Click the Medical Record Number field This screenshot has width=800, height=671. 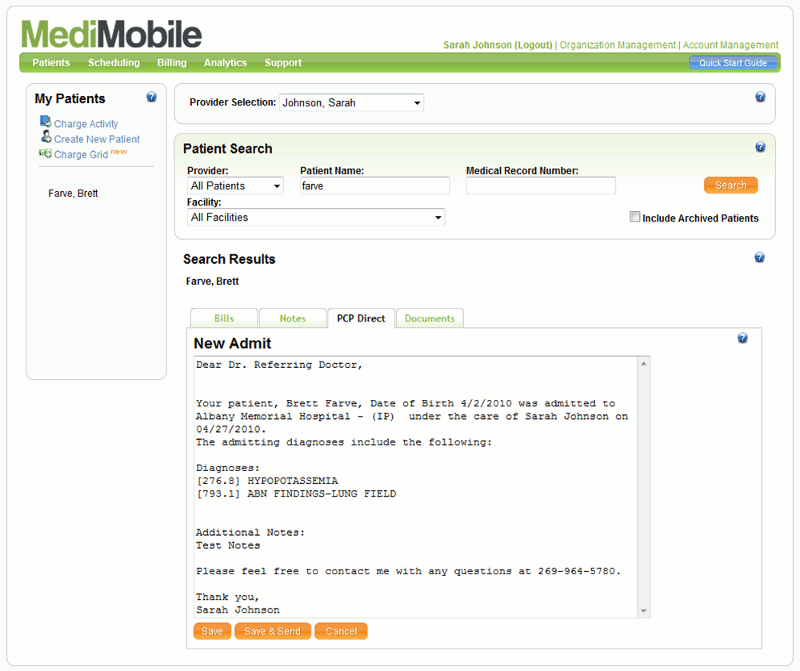click(540, 186)
